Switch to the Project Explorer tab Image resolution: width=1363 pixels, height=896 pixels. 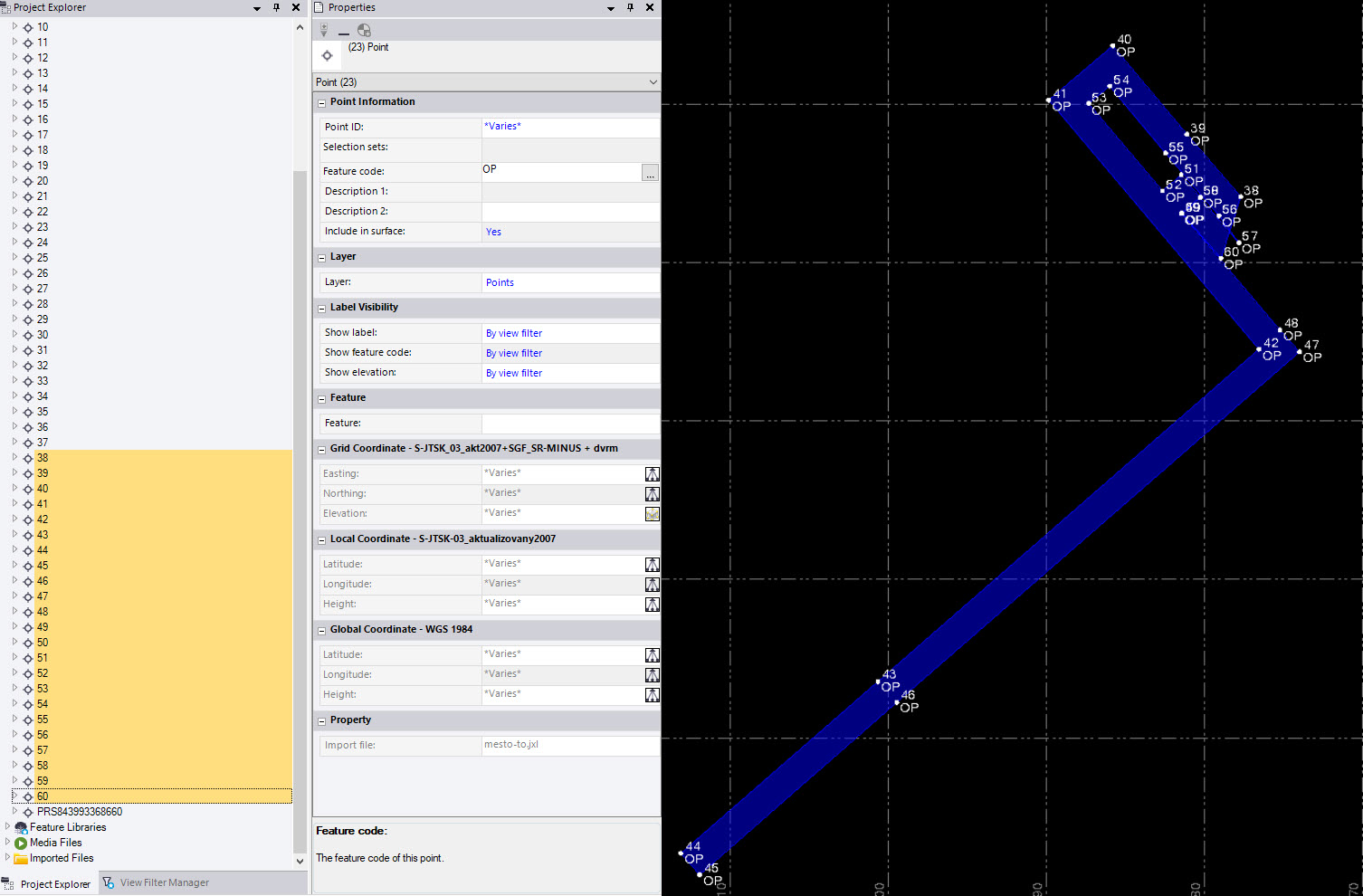[54, 884]
